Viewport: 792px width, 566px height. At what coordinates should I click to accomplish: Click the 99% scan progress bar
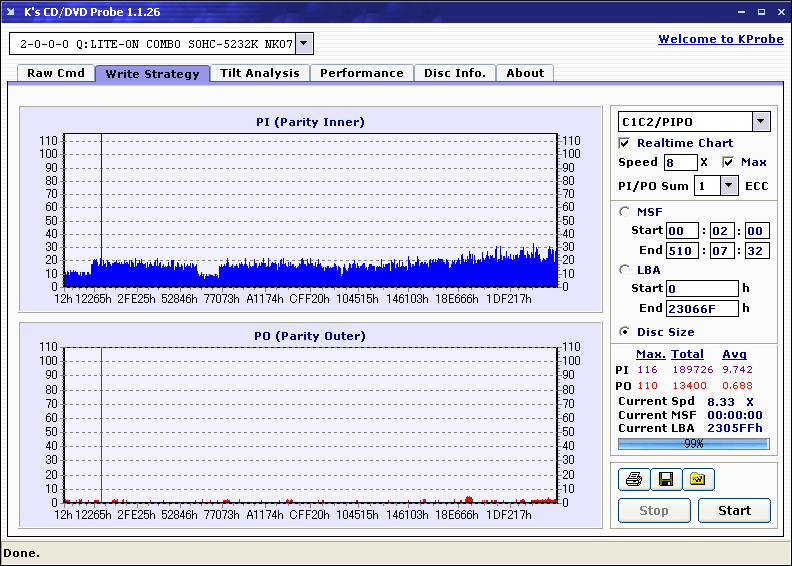click(x=693, y=443)
